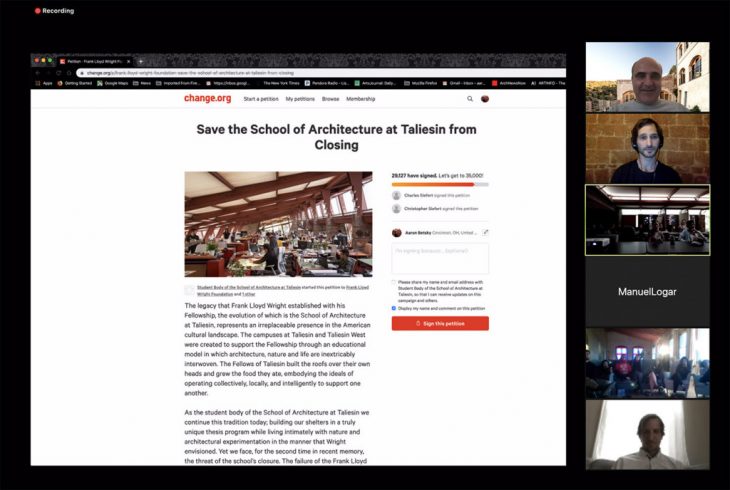Select the ManuelLogar participant tile
This screenshot has height=490, width=730.
[647, 292]
